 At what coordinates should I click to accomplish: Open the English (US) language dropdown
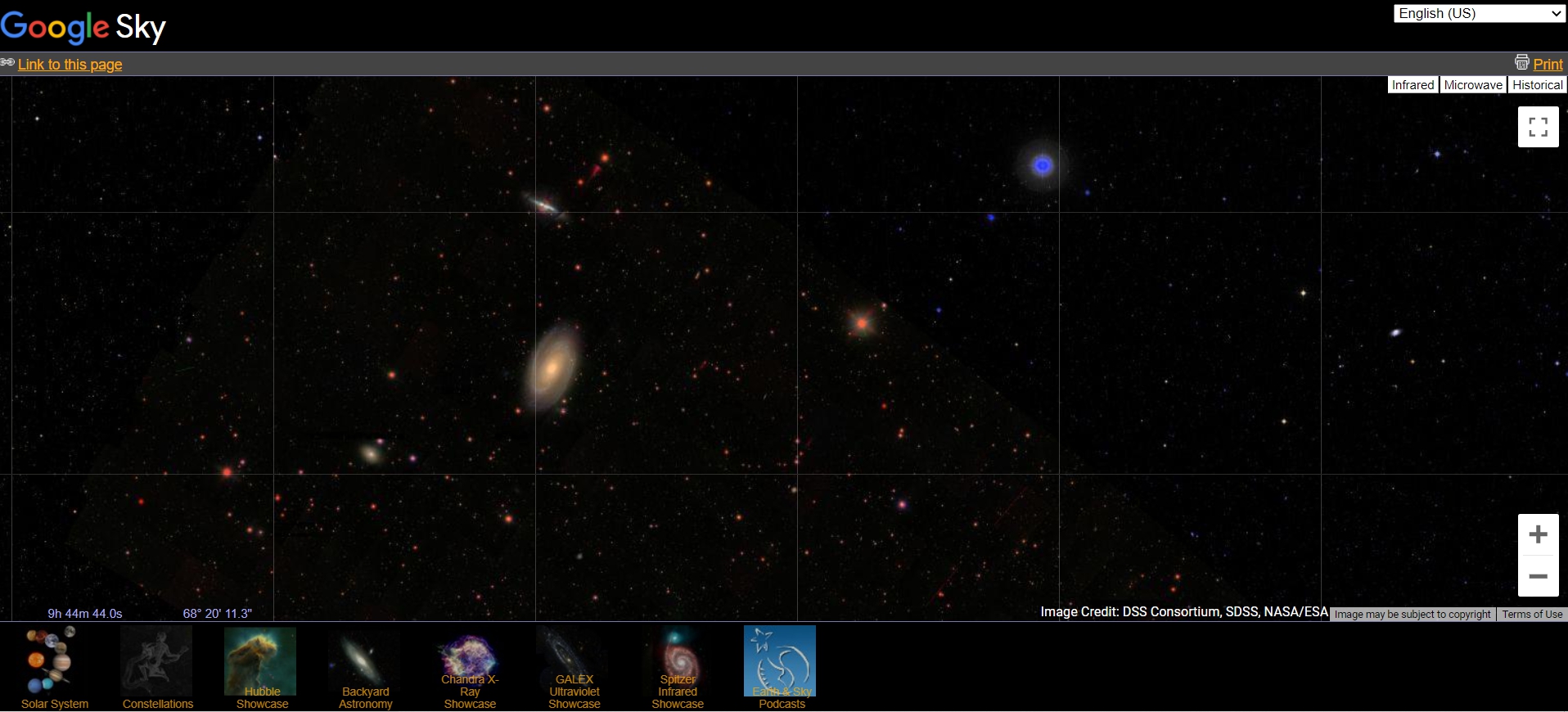[x=1480, y=13]
